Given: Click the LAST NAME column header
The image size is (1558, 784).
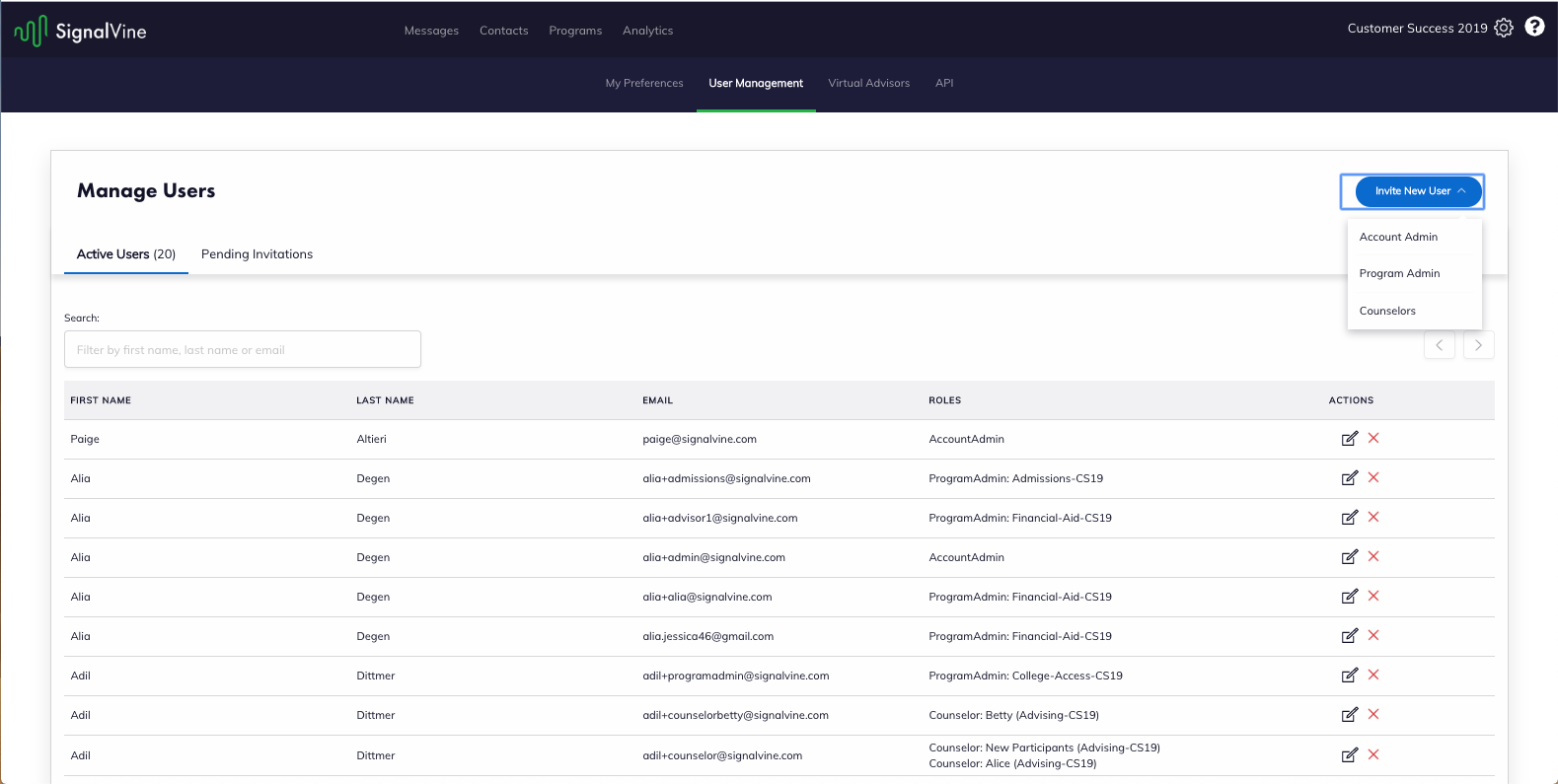Looking at the screenshot, I should (385, 400).
